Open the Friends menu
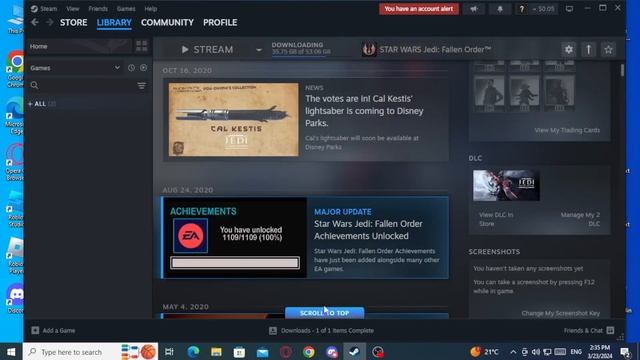This screenshot has height=360, width=640. pos(98,9)
